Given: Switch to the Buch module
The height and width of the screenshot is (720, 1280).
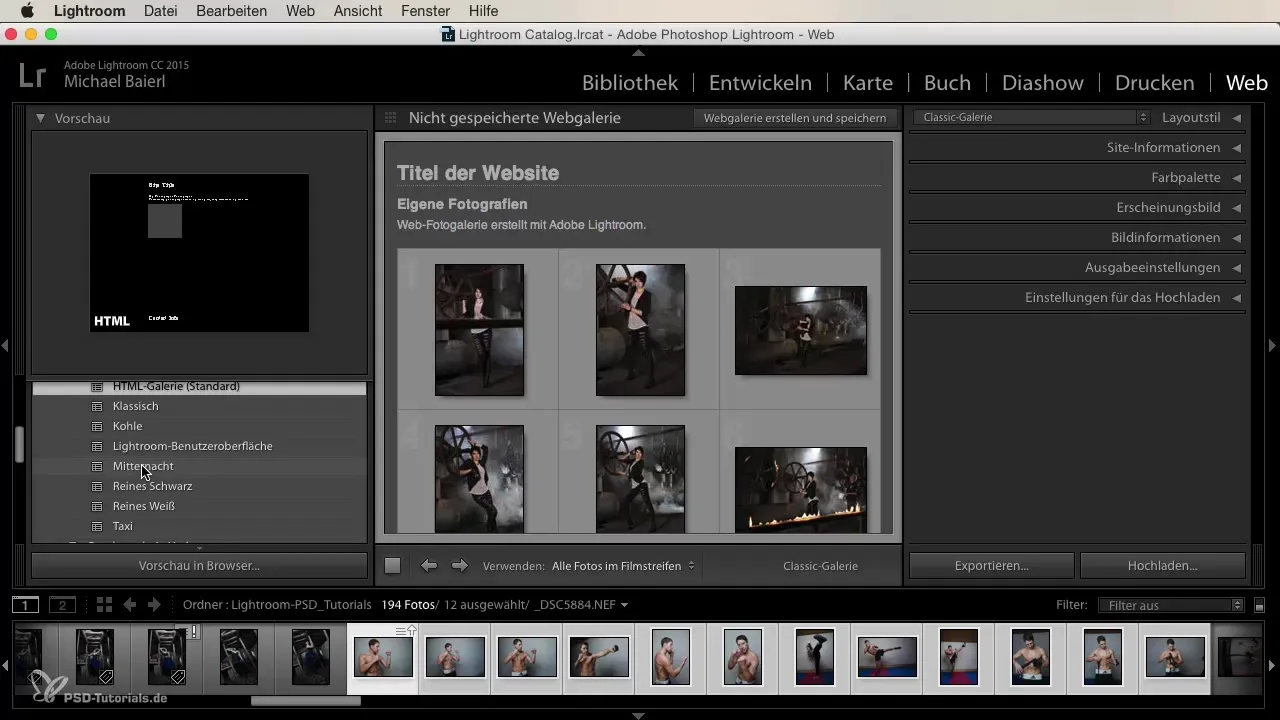Looking at the screenshot, I should [x=947, y=83].
